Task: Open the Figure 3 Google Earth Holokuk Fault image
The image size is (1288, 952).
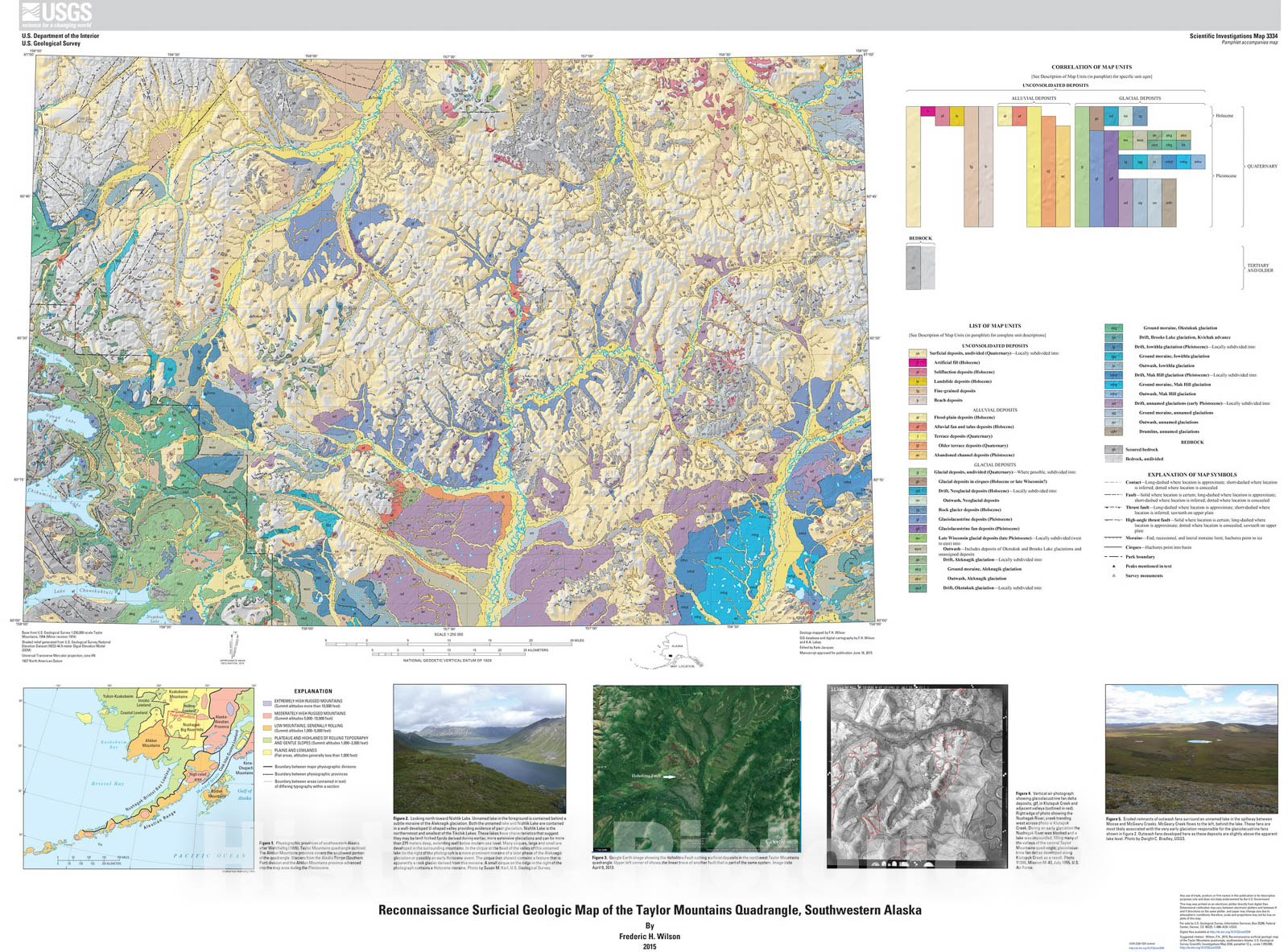Action: click(x=696, y=769)
